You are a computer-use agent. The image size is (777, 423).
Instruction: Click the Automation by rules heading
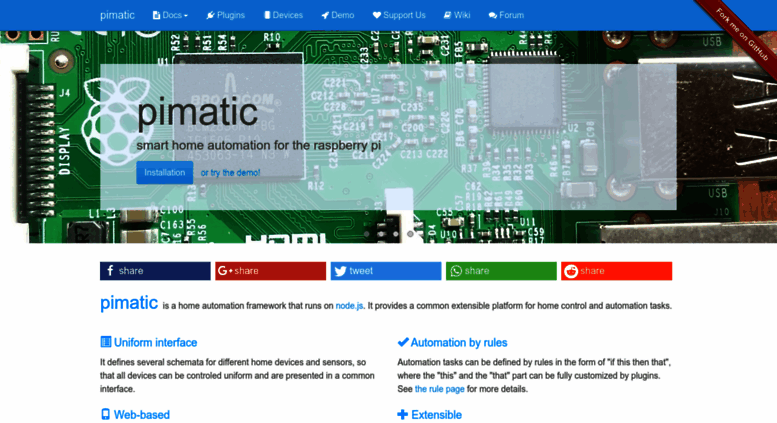tap(459, 342)
